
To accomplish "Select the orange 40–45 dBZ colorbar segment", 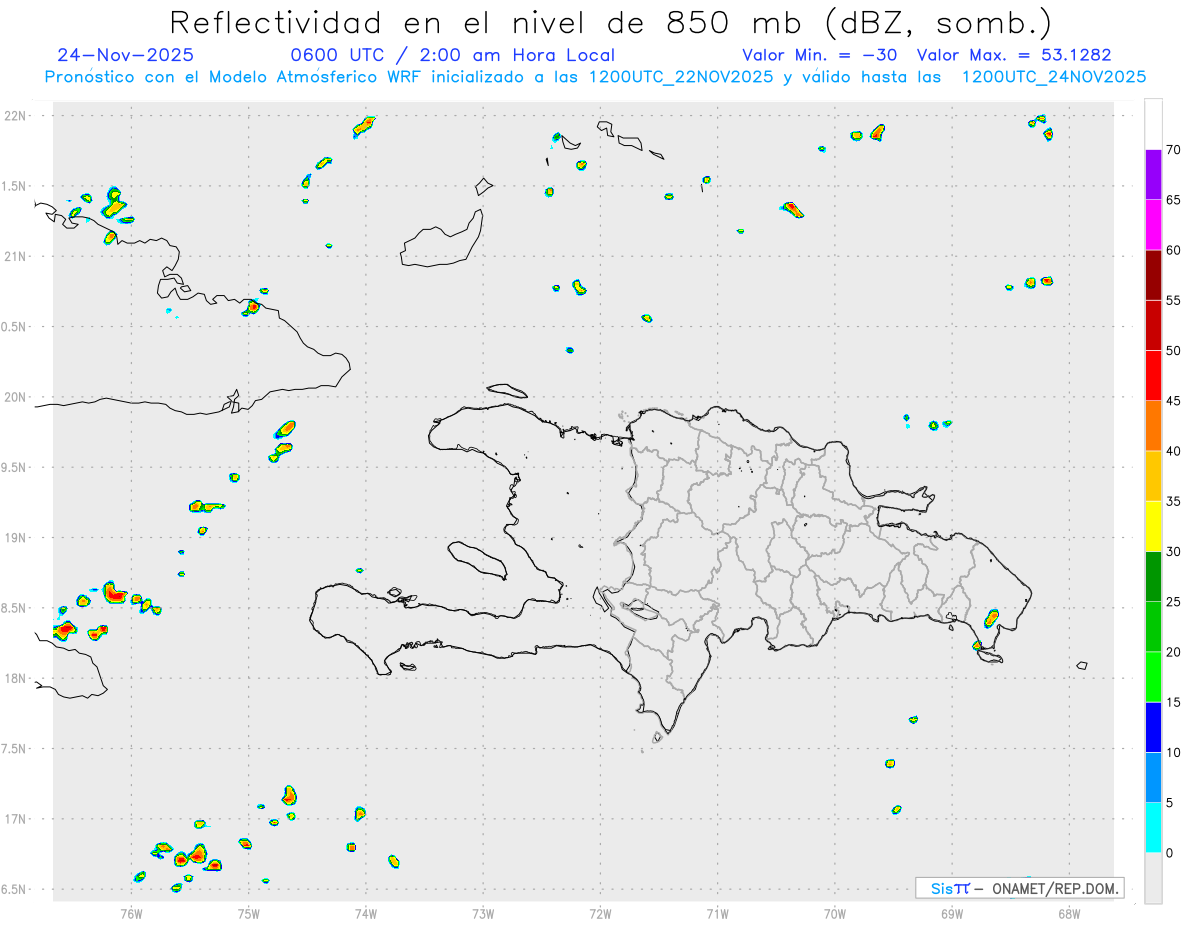I will tap(1153, 426).
